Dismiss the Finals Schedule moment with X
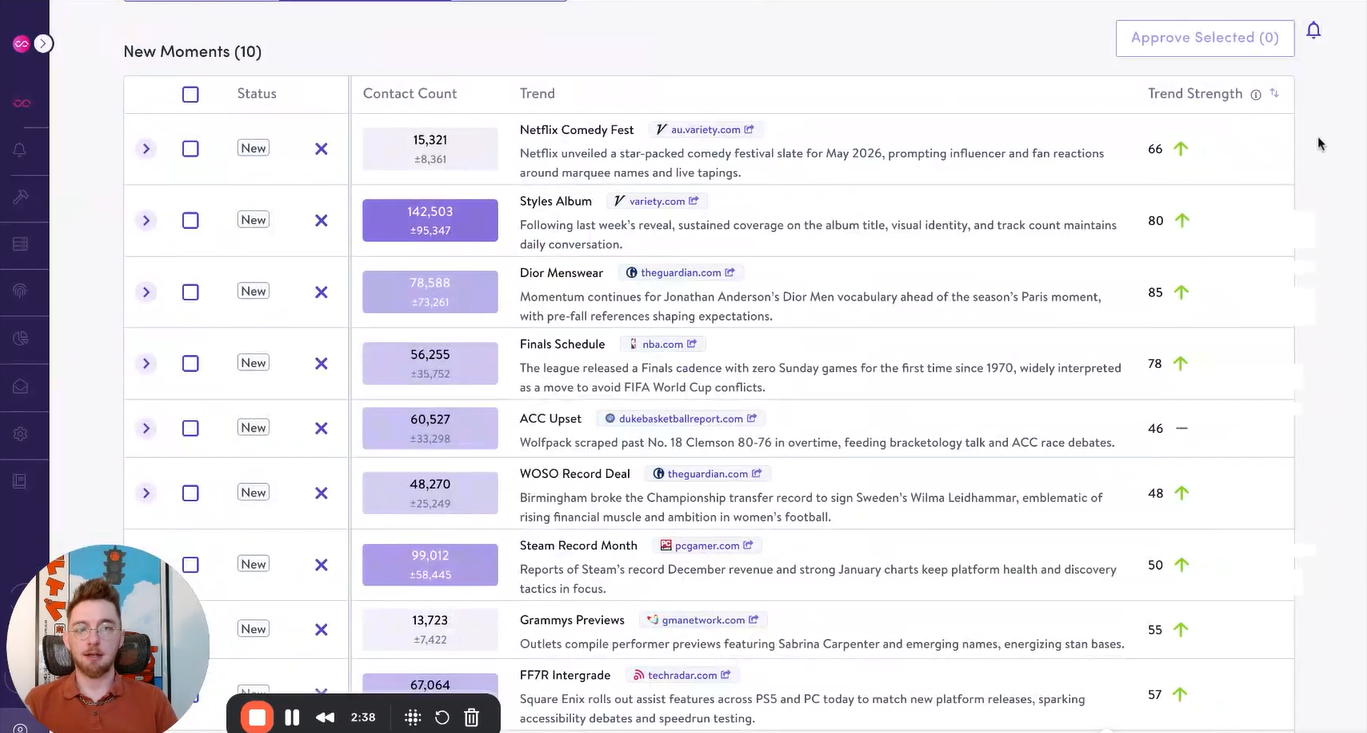 coord(321,364)
